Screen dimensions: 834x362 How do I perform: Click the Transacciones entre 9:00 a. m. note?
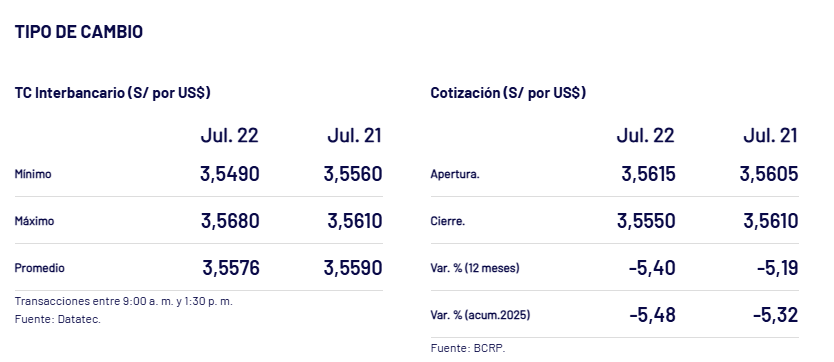[123, 301]
